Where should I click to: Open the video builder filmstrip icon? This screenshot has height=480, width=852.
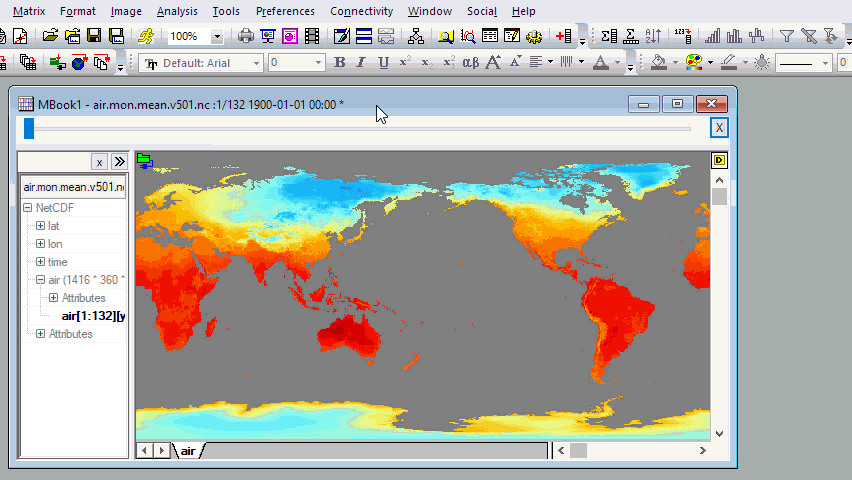312,37
